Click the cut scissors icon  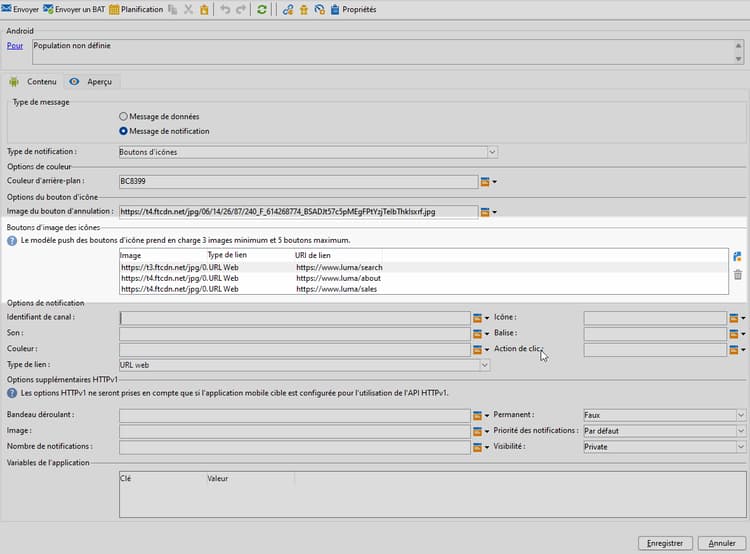click(188, 9)
